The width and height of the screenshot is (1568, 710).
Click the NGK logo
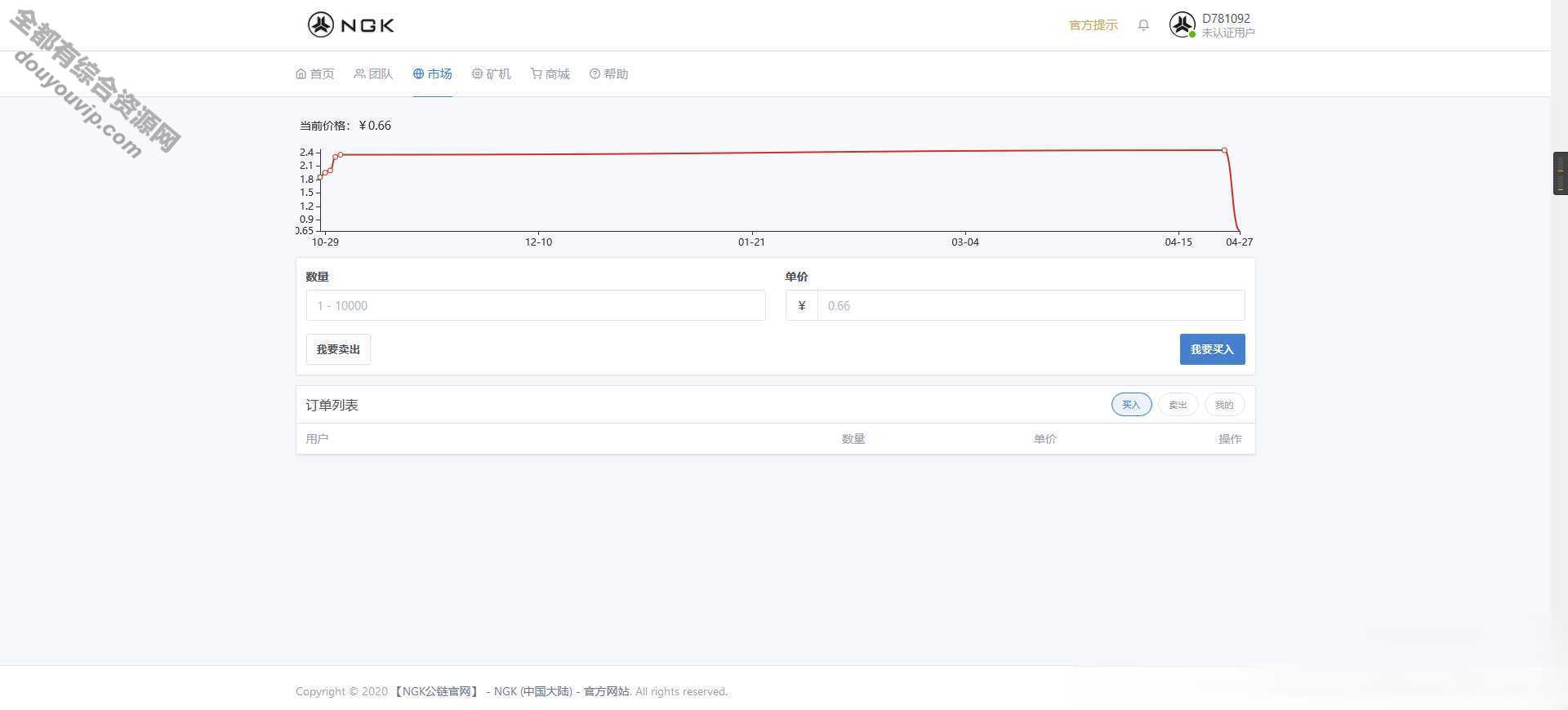[x=351, y=24]
